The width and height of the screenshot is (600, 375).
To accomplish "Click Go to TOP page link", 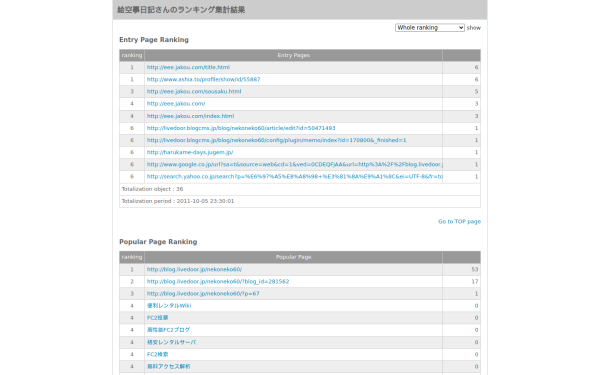I will pos(460,222).
